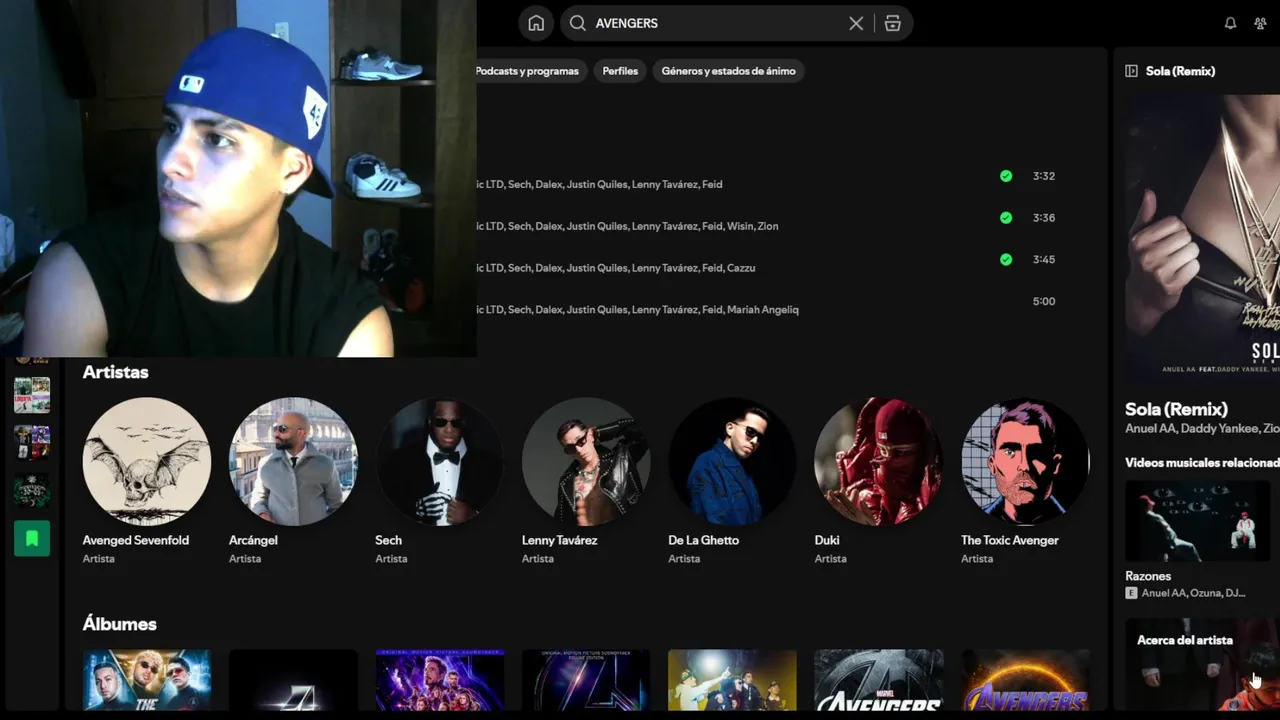Open album cover with group on stage
The image size is (1280, 720).
(x=732, y=680)
